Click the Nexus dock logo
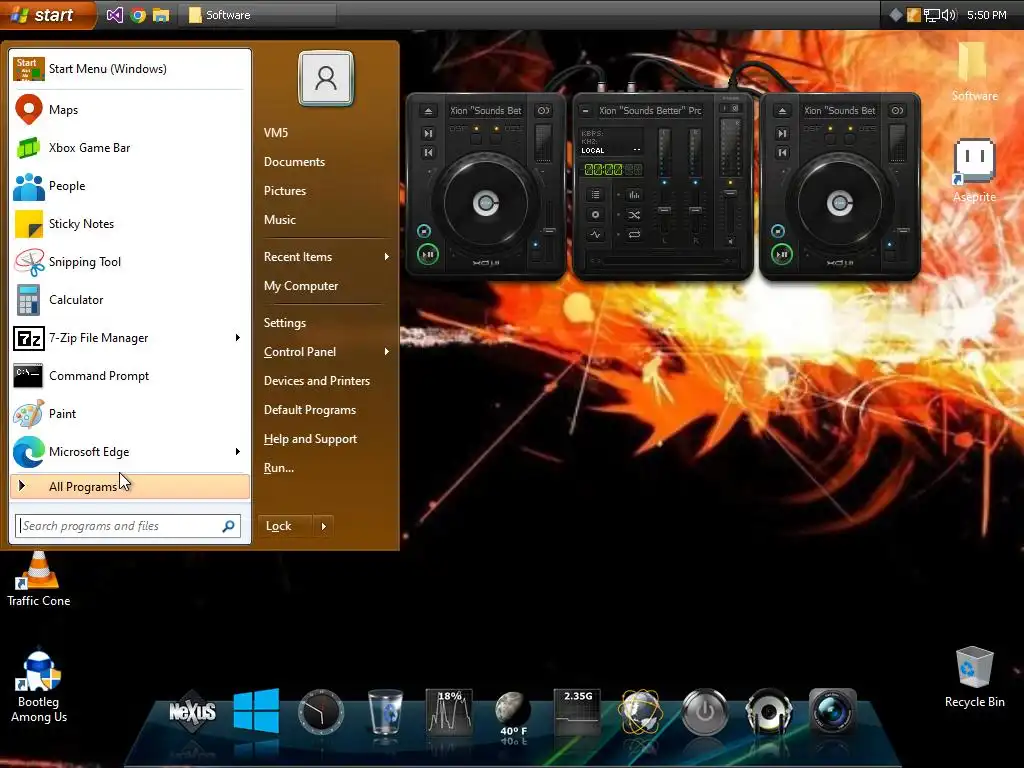The image size is (1024, 768). pos(192,711)
